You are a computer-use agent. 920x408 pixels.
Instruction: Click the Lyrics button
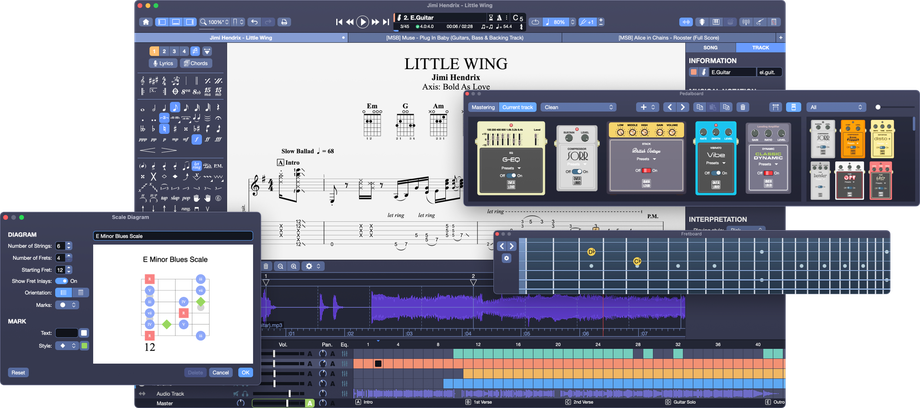point(164,63)
